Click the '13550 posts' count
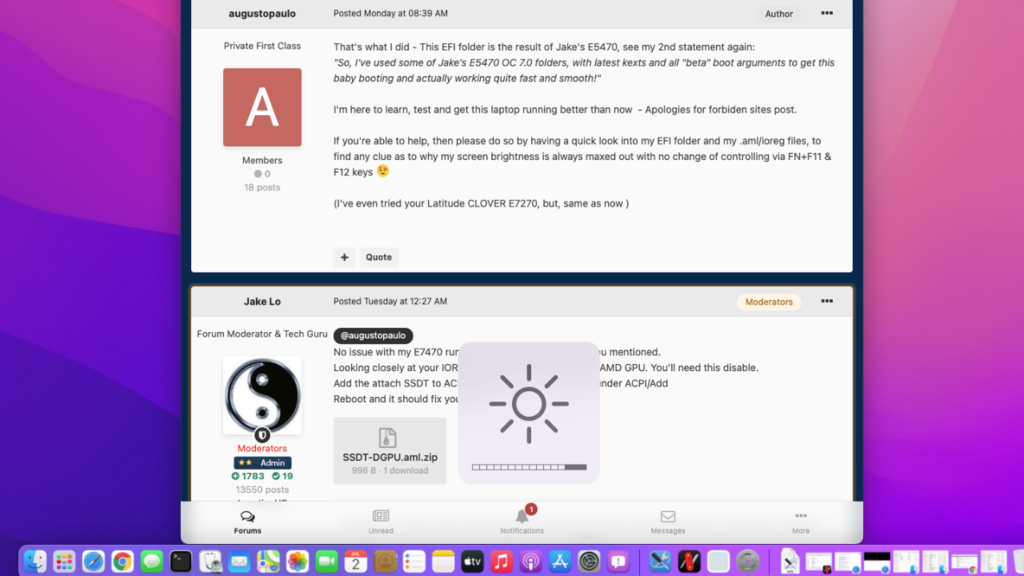Screen dimensions: 1024x576 click(262, 490)
